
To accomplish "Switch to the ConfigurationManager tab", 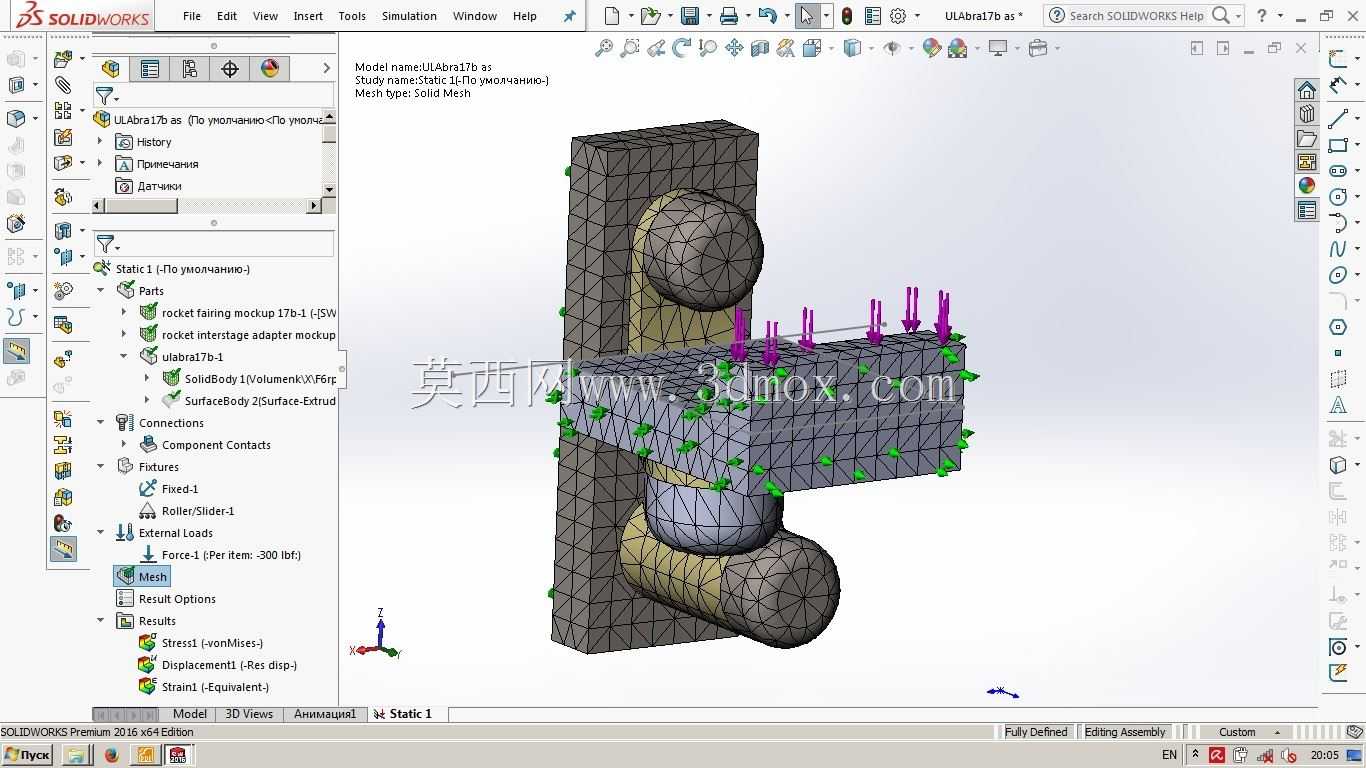I will (190, 68).
